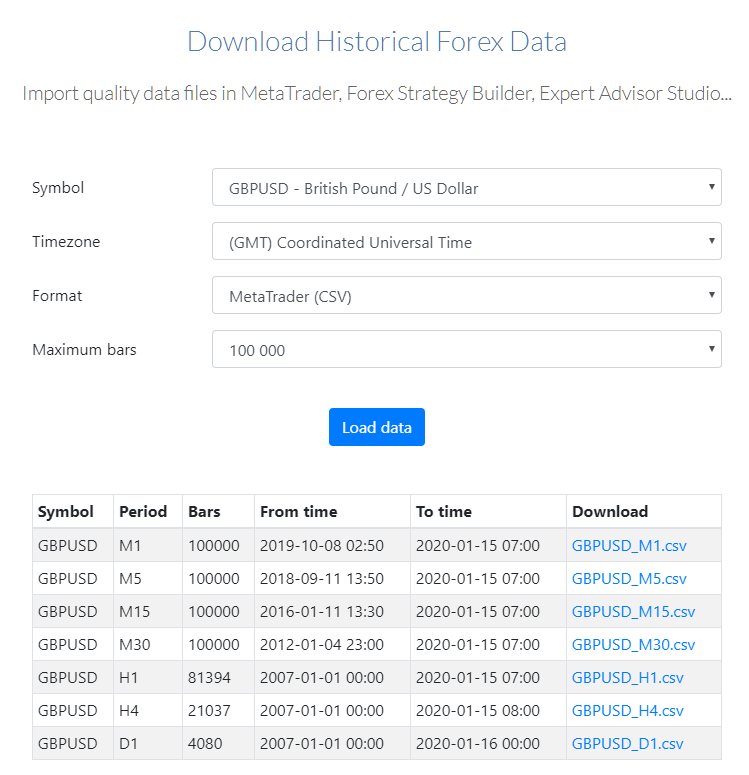Viewport: 749px width, 775px height.
Task: Click the 81394 bars value
Action: (x=209, y=678)
